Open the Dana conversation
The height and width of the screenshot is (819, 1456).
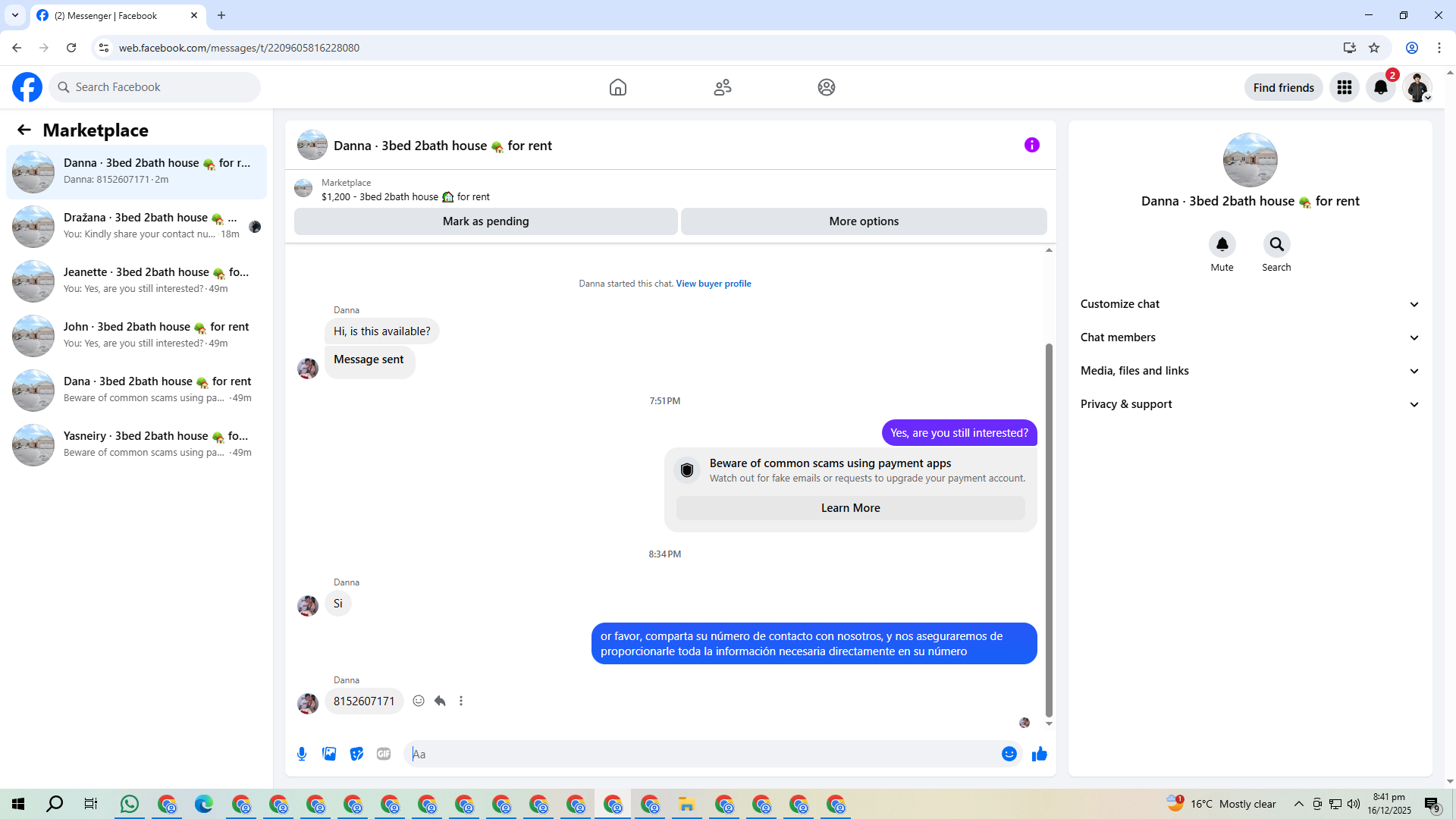(136, 391)
